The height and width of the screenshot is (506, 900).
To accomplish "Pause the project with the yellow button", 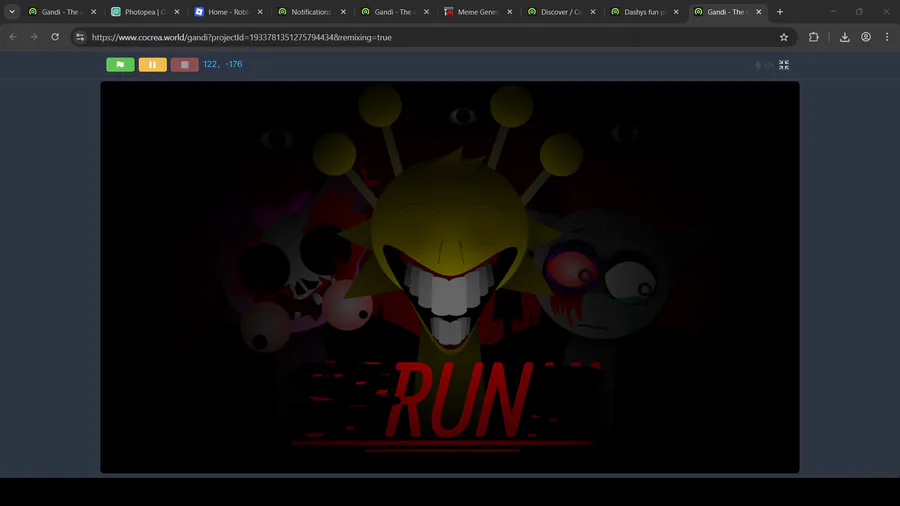I will 152,65.
